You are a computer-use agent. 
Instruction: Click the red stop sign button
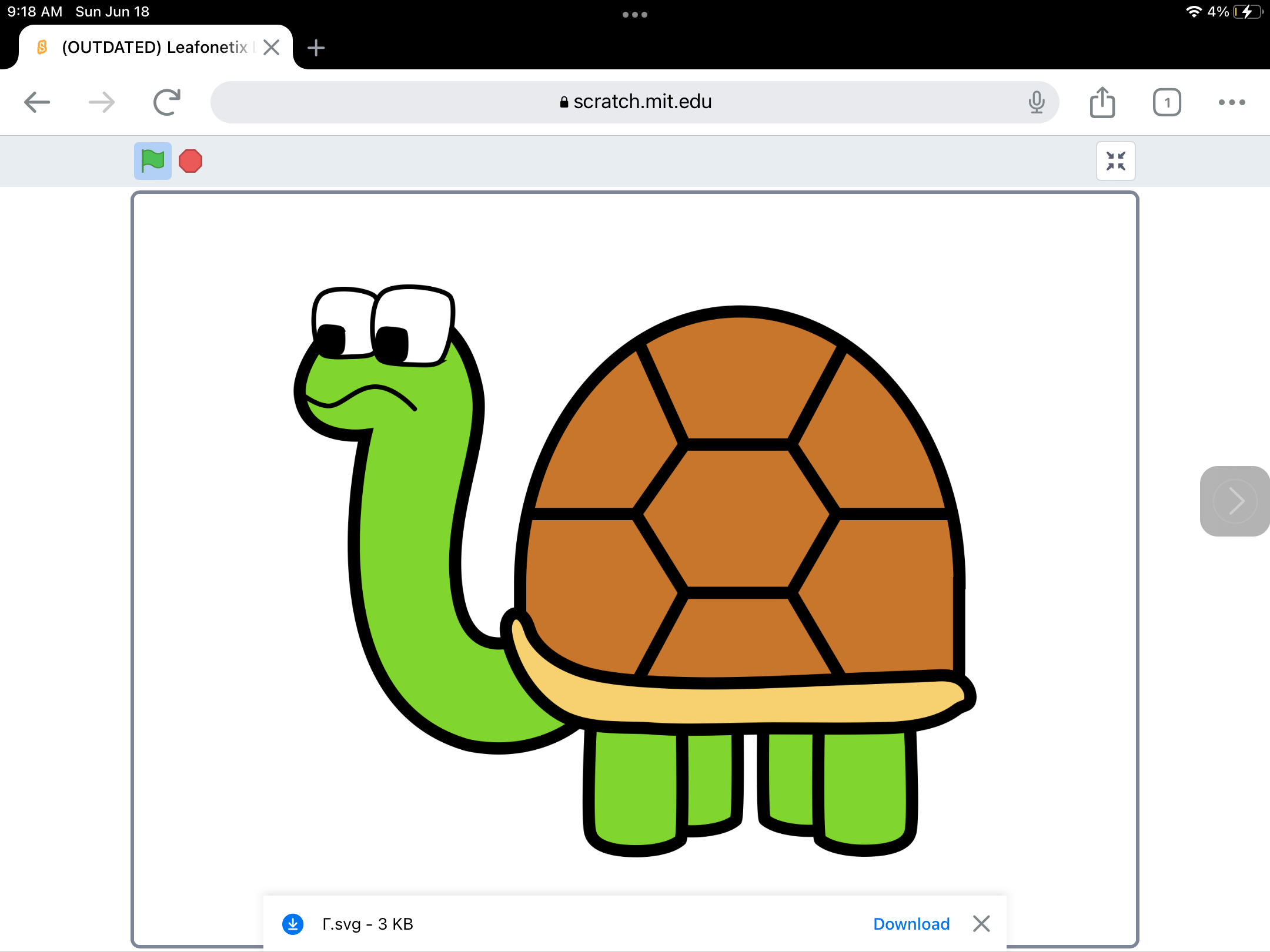190,161
